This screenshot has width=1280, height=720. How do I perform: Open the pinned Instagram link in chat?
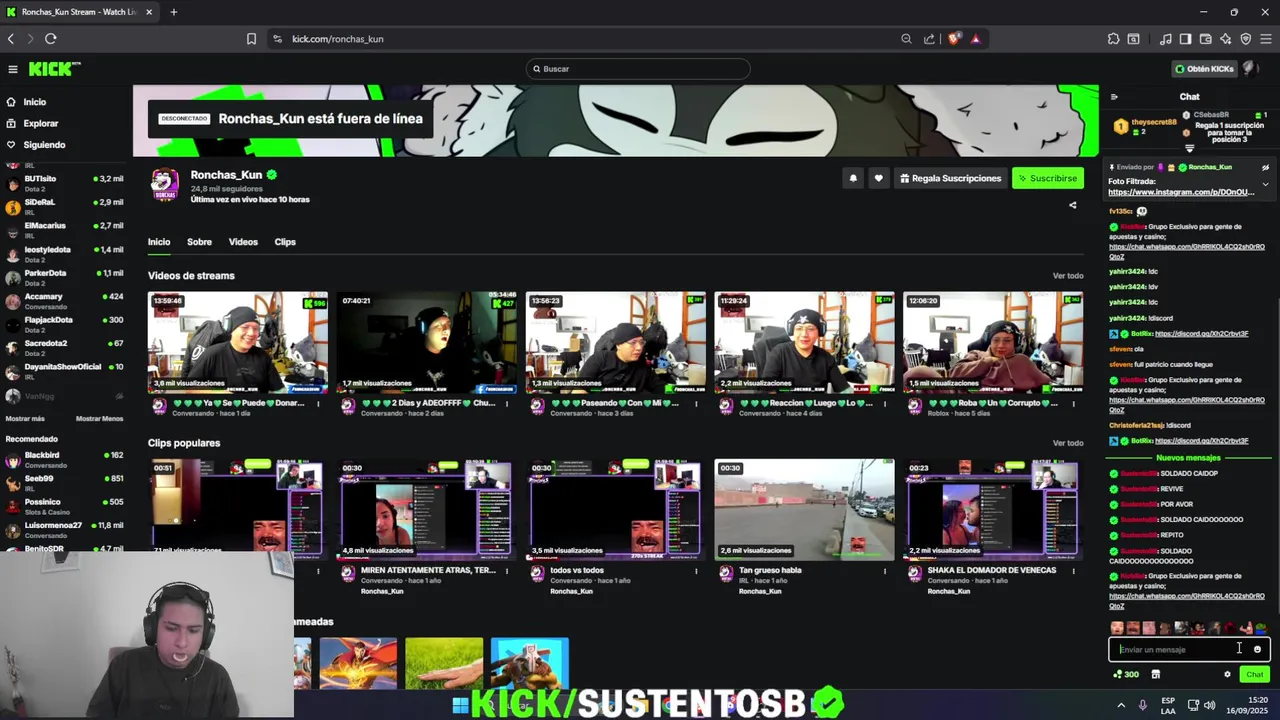(x=1180, y=192)
